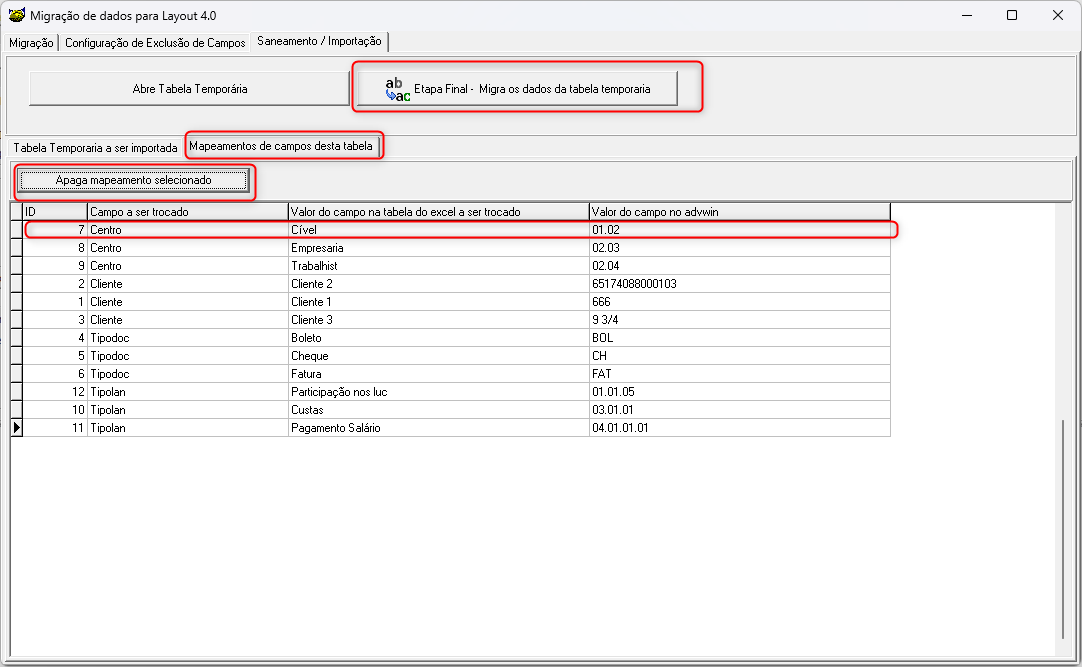Click the FAT value cell

tap(740, 373)
